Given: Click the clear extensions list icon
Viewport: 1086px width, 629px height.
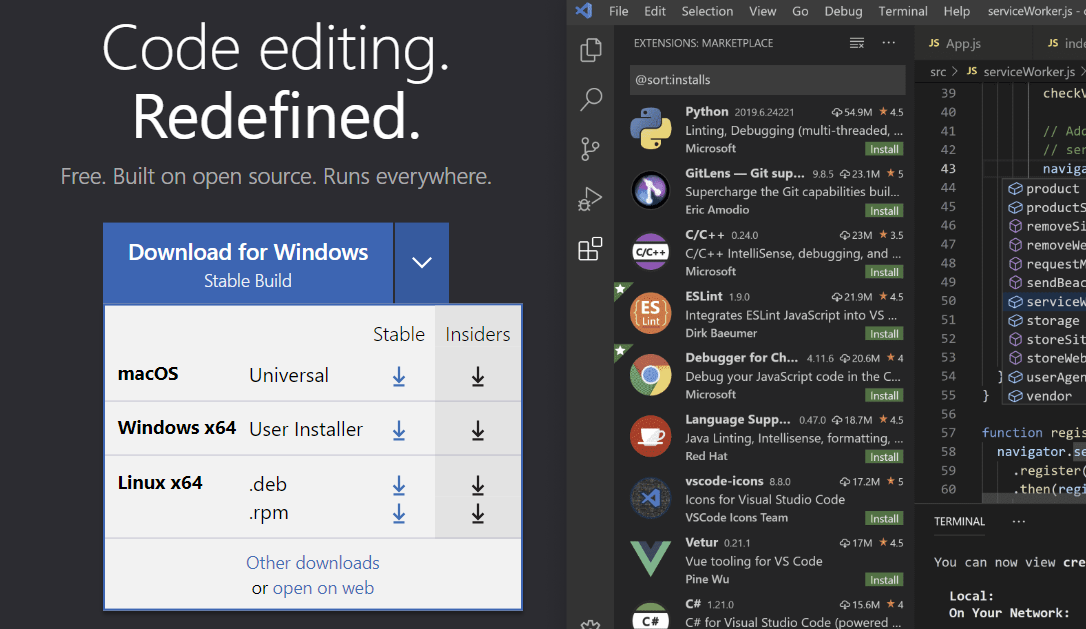Looking at the screenshot, I should click(857, 43).
